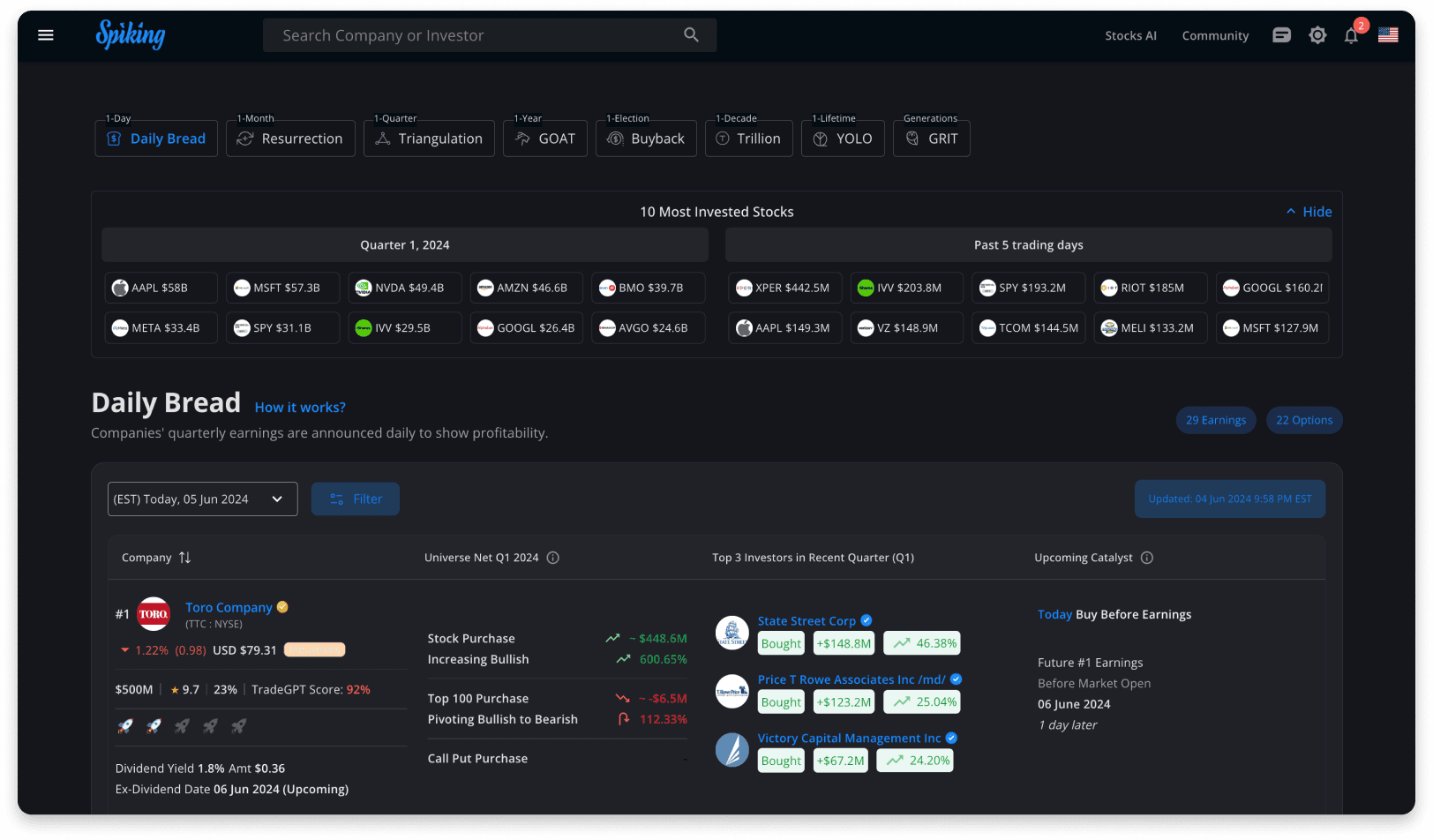Open Toro Company link
1433x840 pixels.
(x=229, y=607)
